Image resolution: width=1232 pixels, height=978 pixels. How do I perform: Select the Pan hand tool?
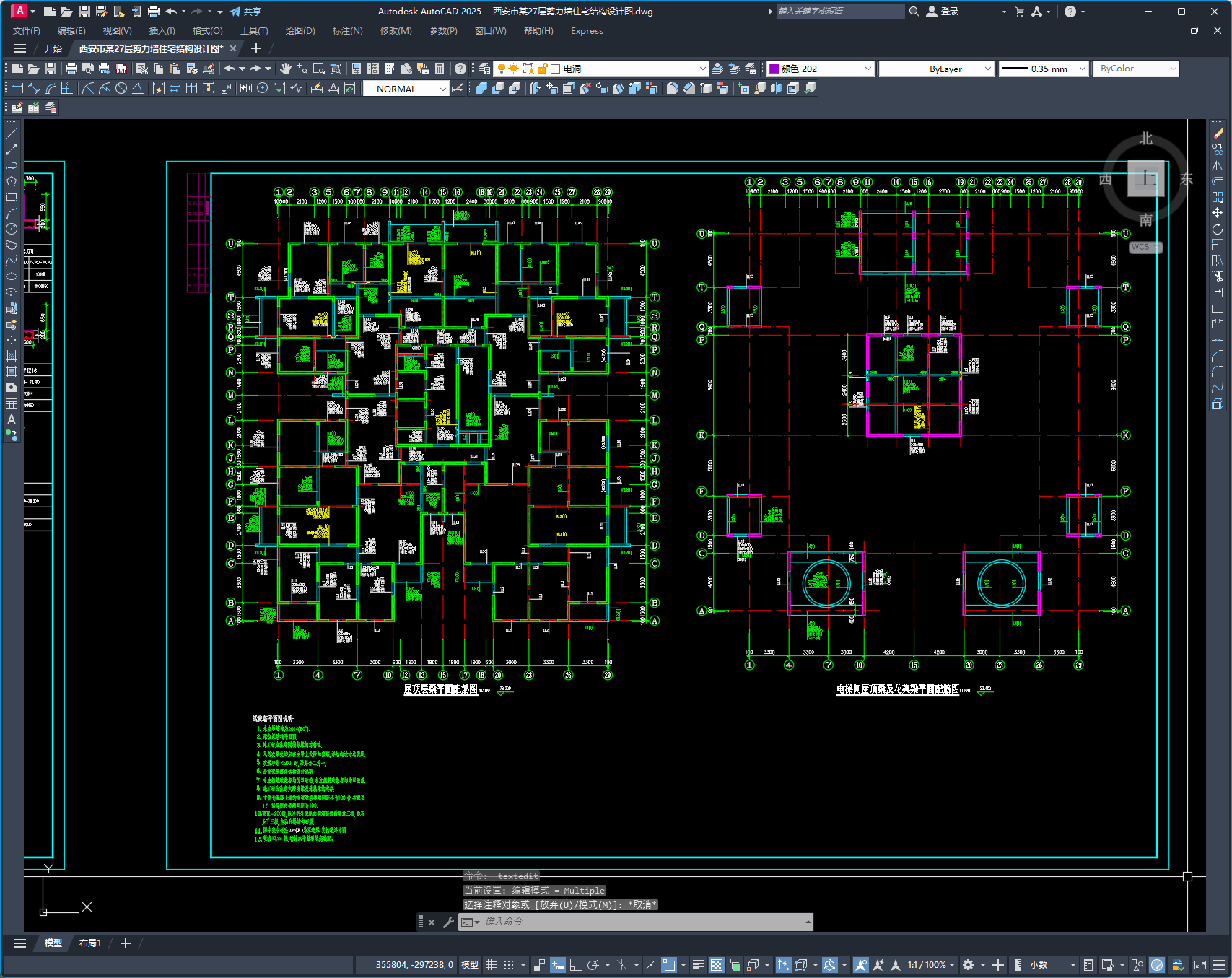pos(286,69)
